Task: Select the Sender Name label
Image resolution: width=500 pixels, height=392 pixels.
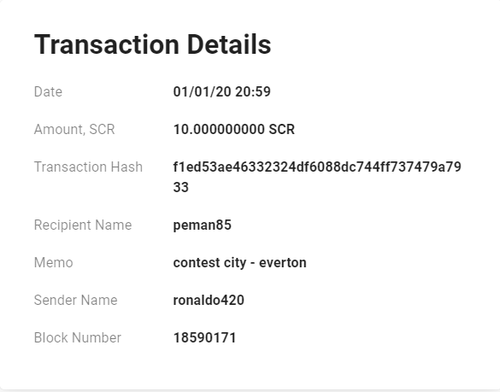Action: pos(76,300)
